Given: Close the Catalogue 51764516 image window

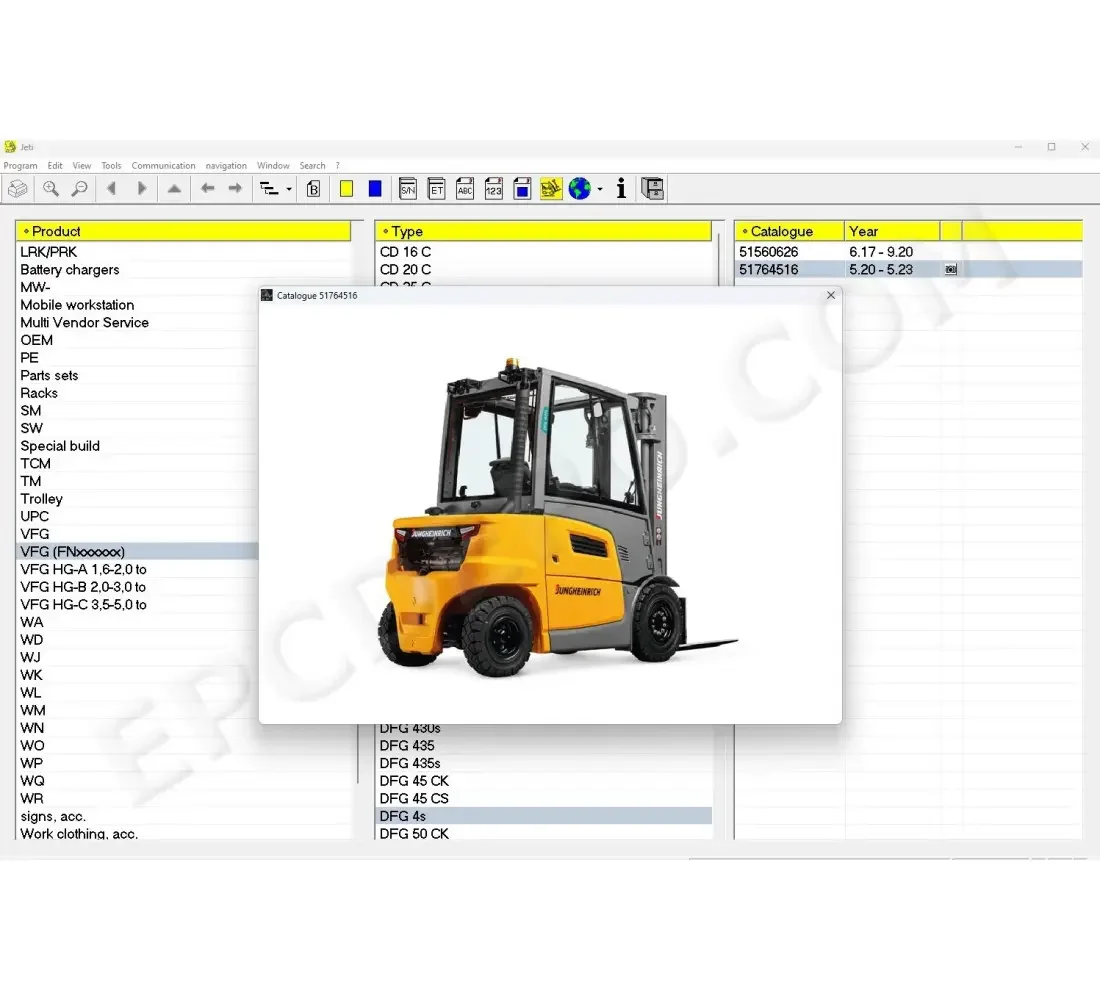Looking at the screenshot, I should click(831, 295).
